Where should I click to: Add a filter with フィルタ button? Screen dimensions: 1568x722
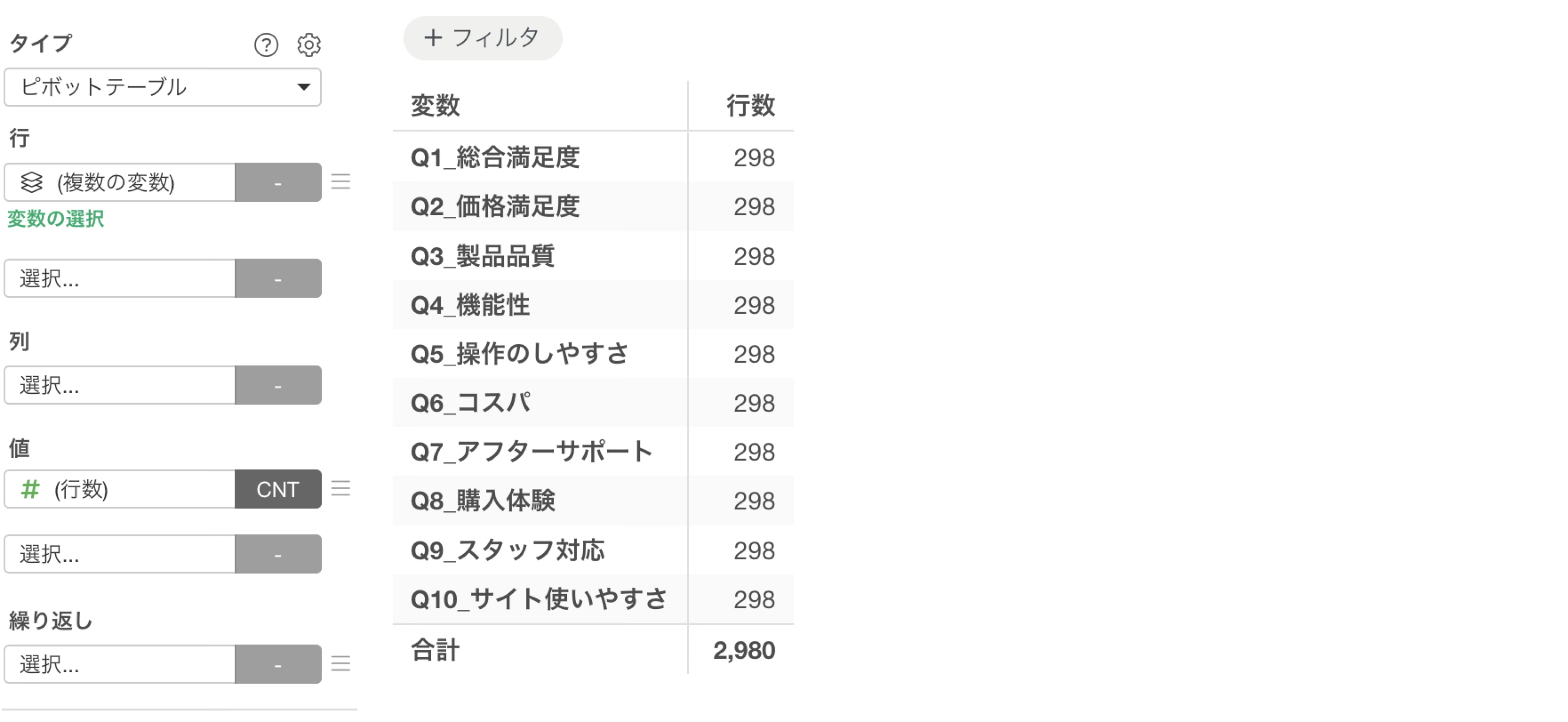tap(483, 38)
